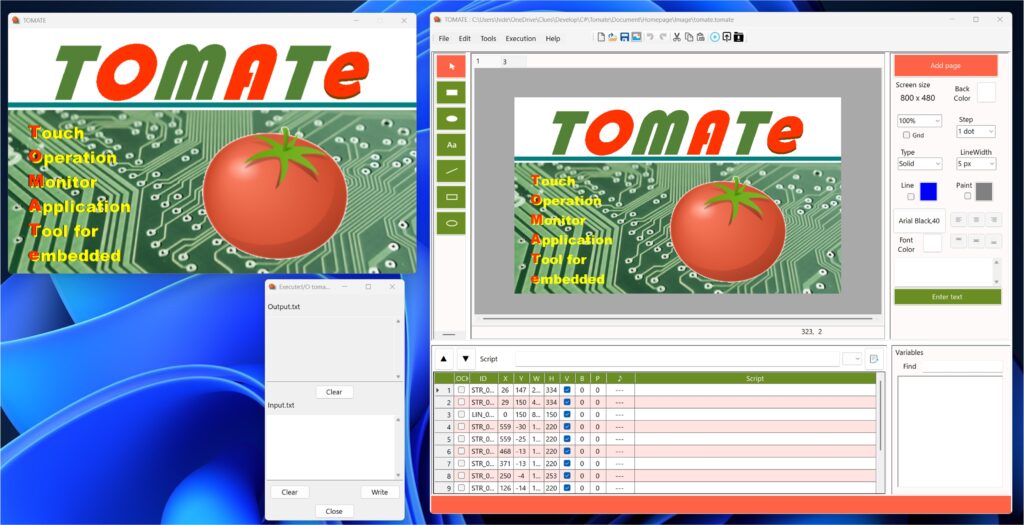Toggle the Line checkbox

pos(911,196)
